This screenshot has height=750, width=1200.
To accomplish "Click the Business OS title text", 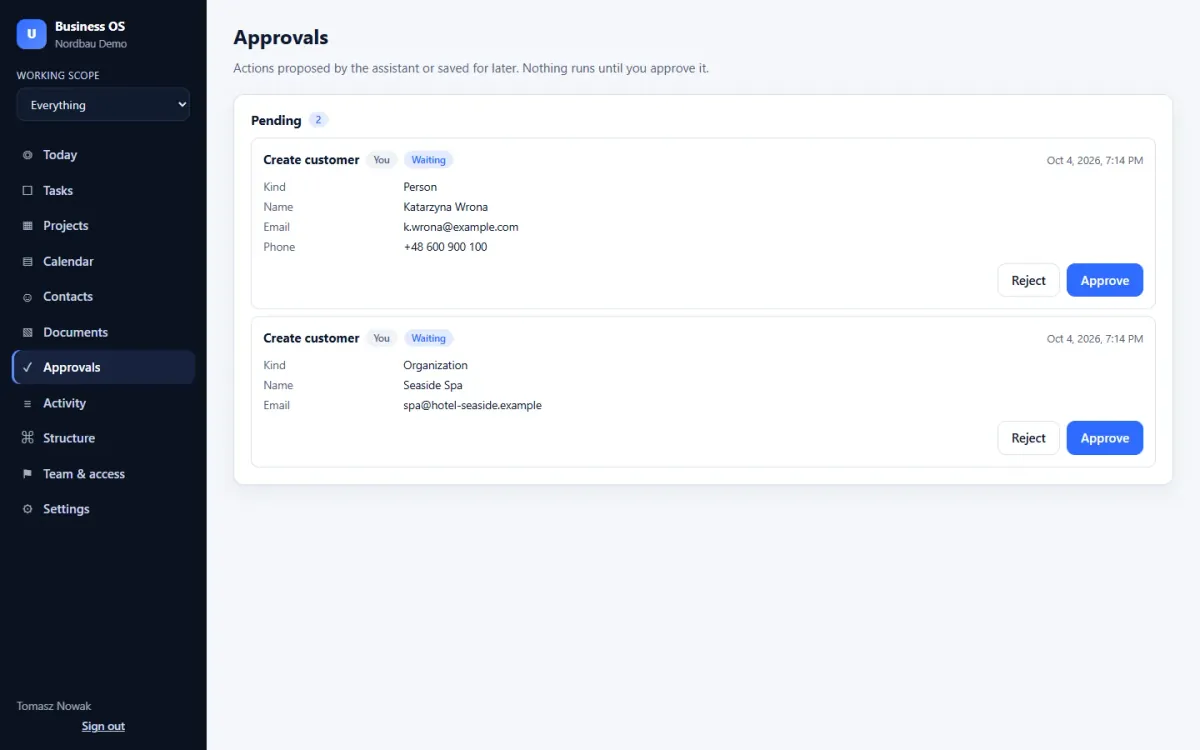I will (90, 27).
